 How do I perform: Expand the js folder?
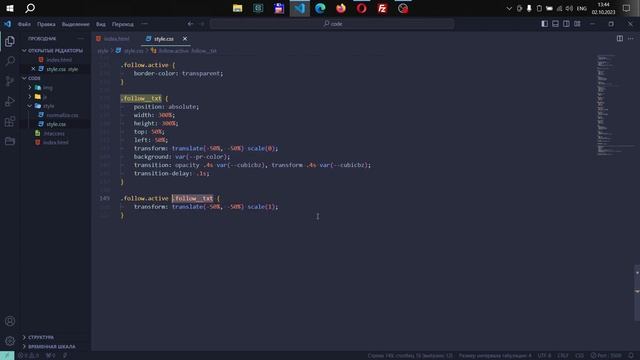[30, 97]
